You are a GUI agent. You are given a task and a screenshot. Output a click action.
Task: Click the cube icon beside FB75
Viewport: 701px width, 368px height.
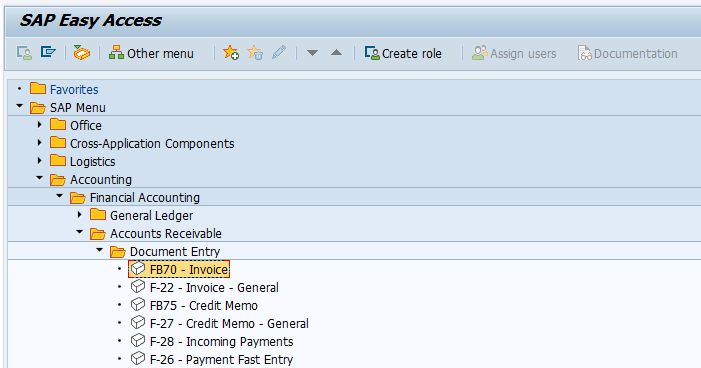pyautogui.click(x=138, y=305)
